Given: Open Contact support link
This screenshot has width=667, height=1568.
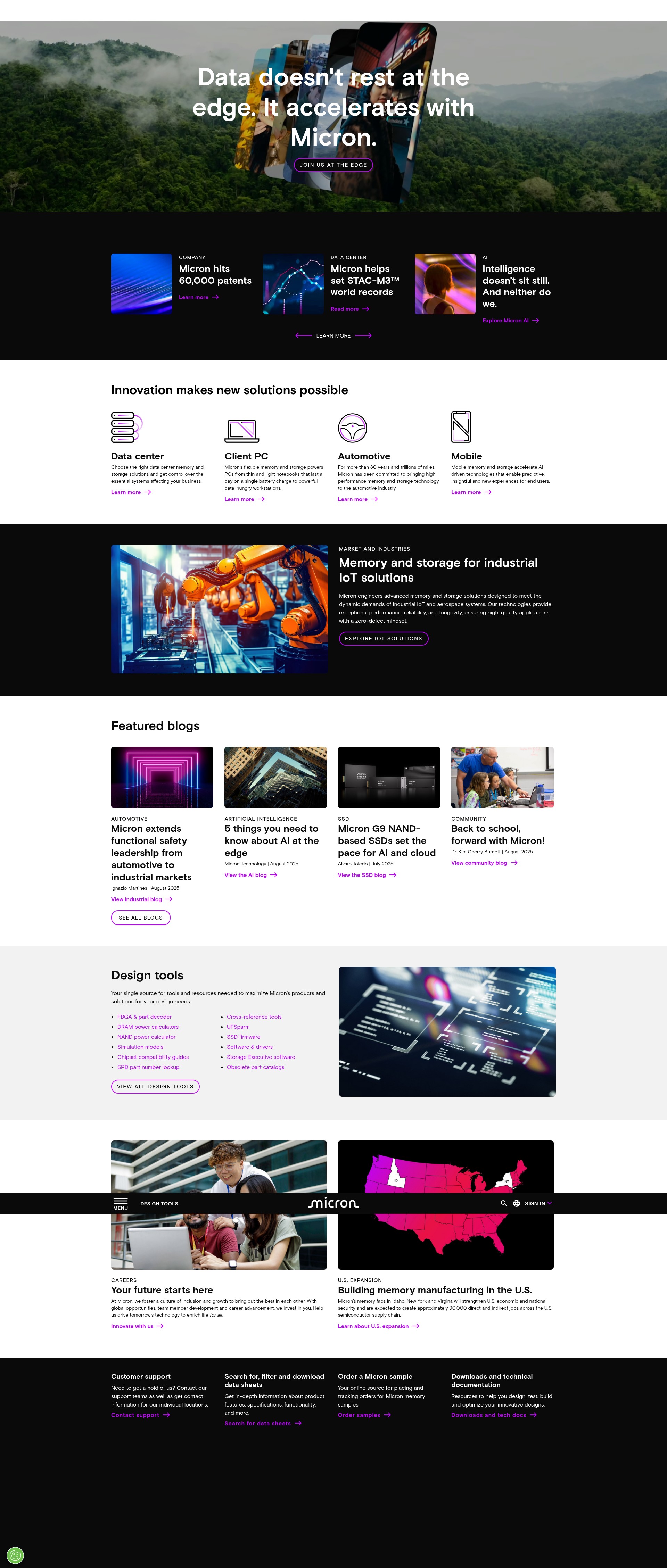Looking at the screenshot, I should pos(140,1414).
